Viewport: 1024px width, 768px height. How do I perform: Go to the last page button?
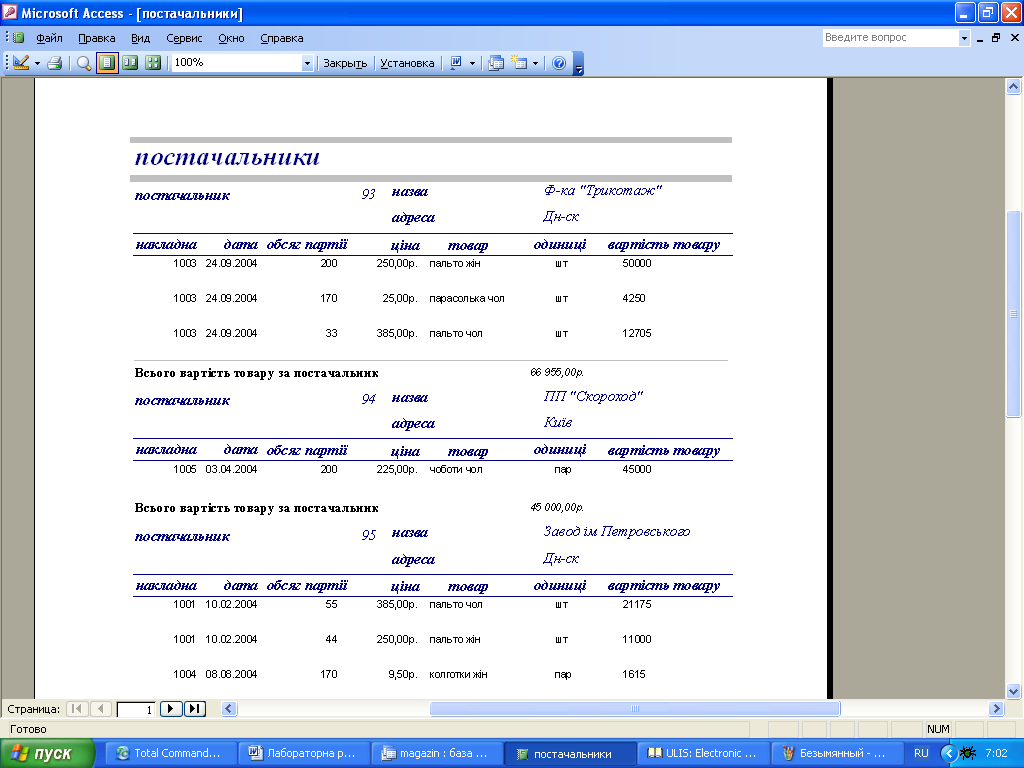195,709
